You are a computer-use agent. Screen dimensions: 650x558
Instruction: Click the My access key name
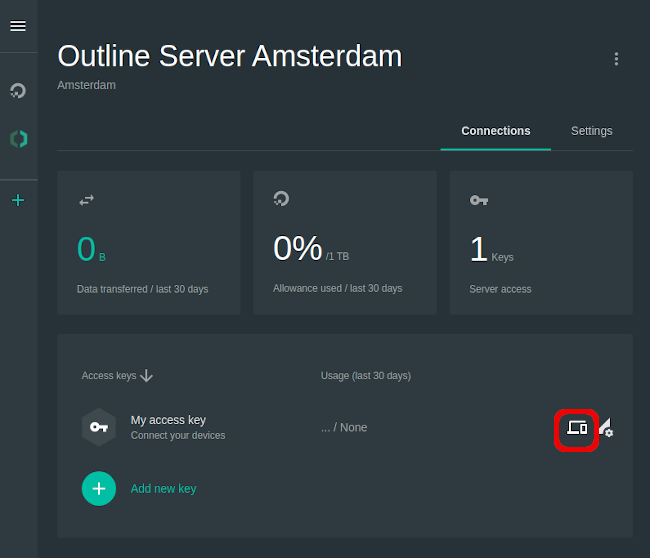point(168,420)
